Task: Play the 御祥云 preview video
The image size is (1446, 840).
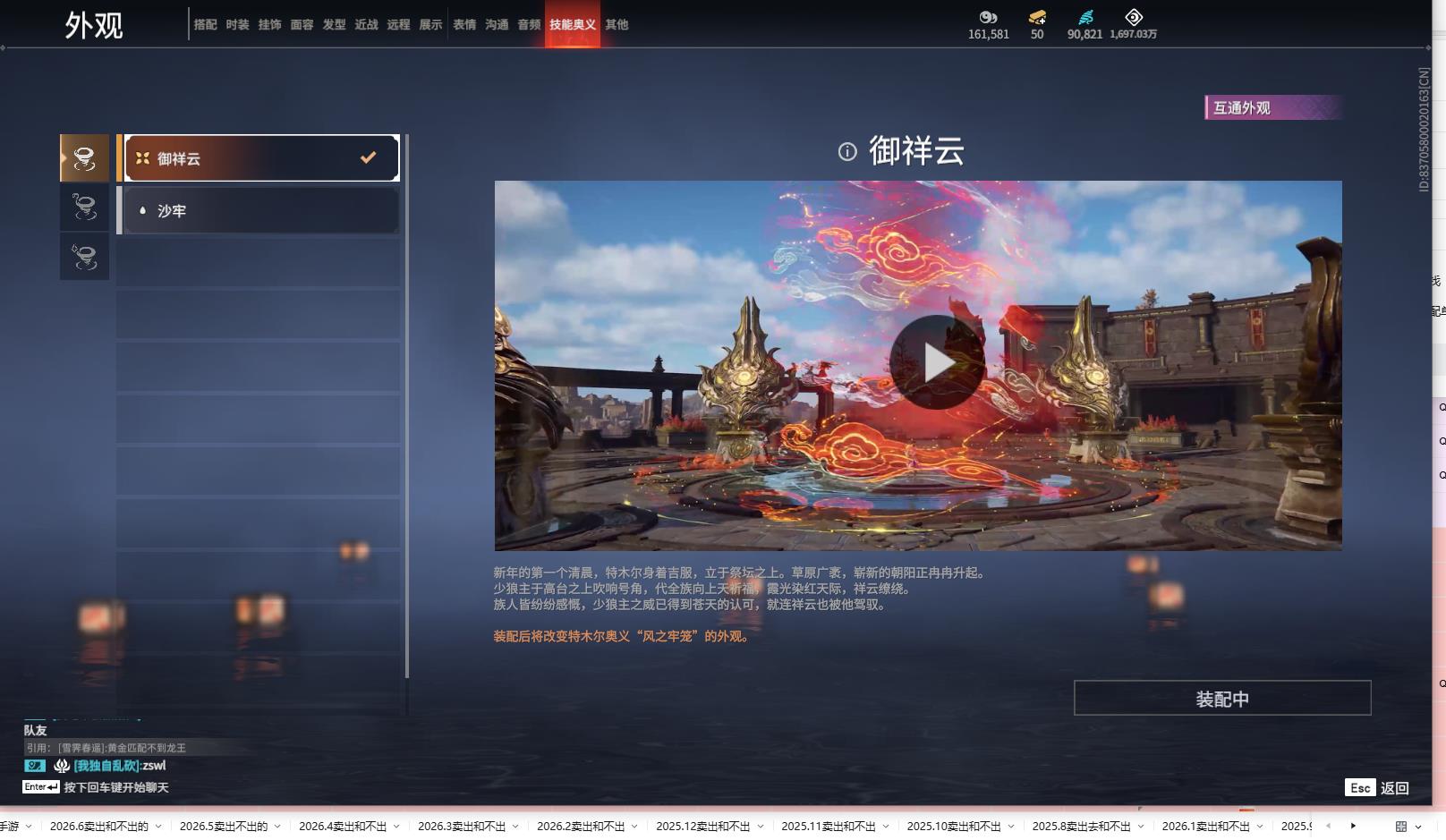Action: [937, 362]
